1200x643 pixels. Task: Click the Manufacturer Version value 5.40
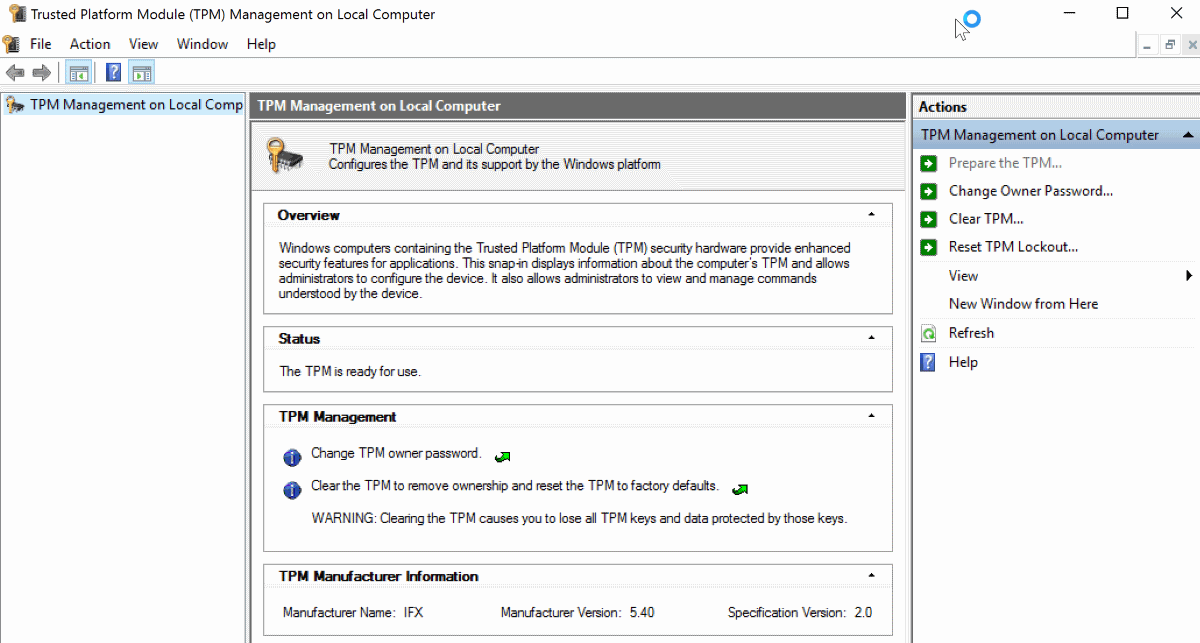(x=642, y=612)
